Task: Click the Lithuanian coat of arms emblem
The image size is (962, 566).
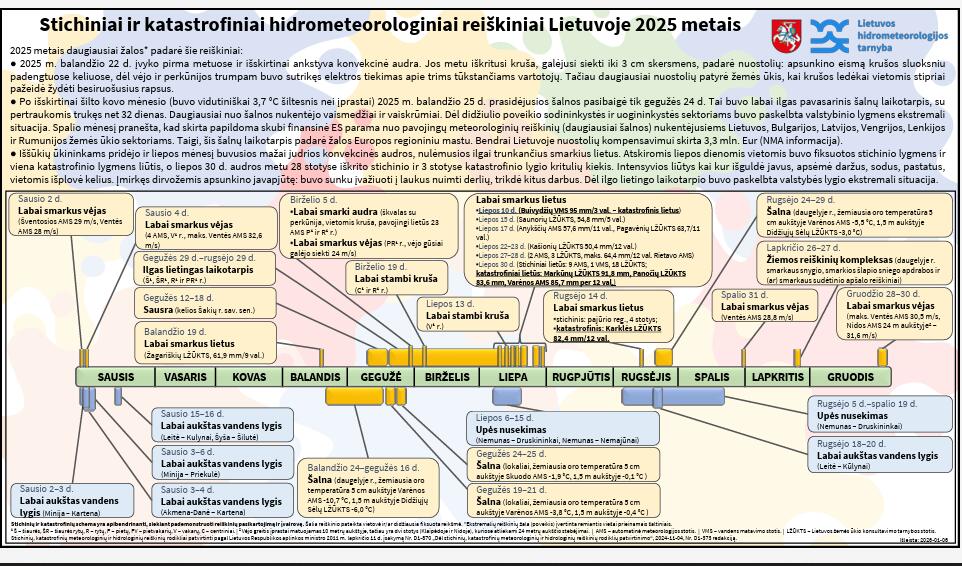Action: (787, 36)
